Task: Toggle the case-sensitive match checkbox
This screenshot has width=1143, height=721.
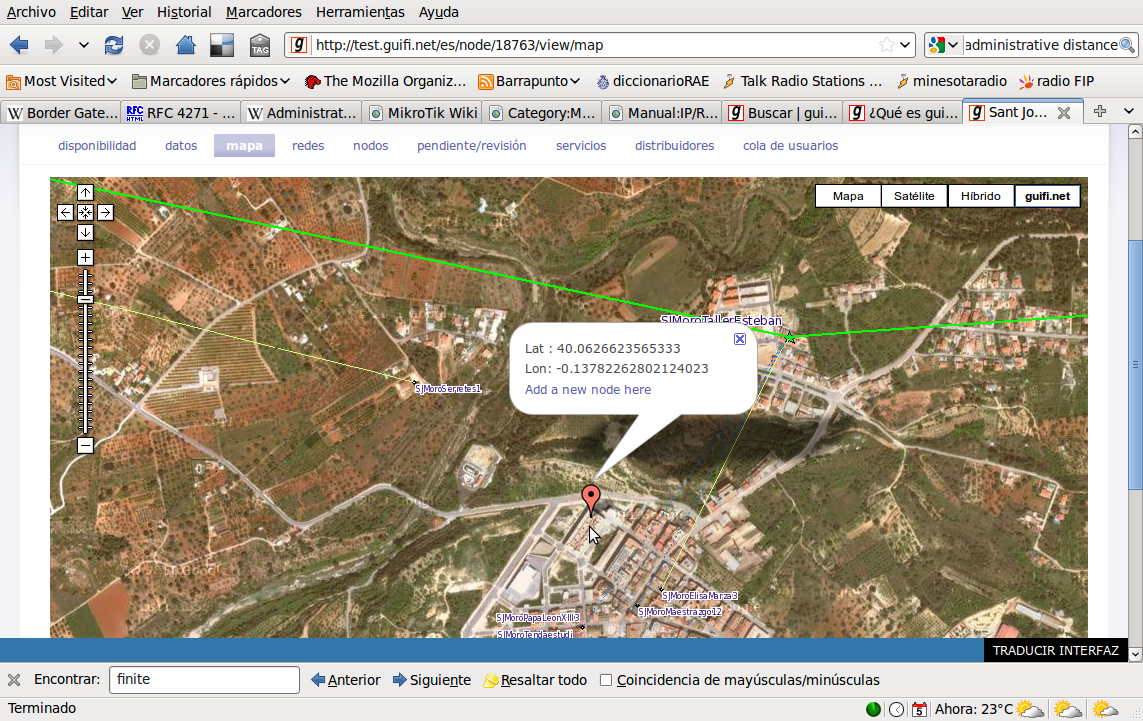Action: click(x=606, y=681)
